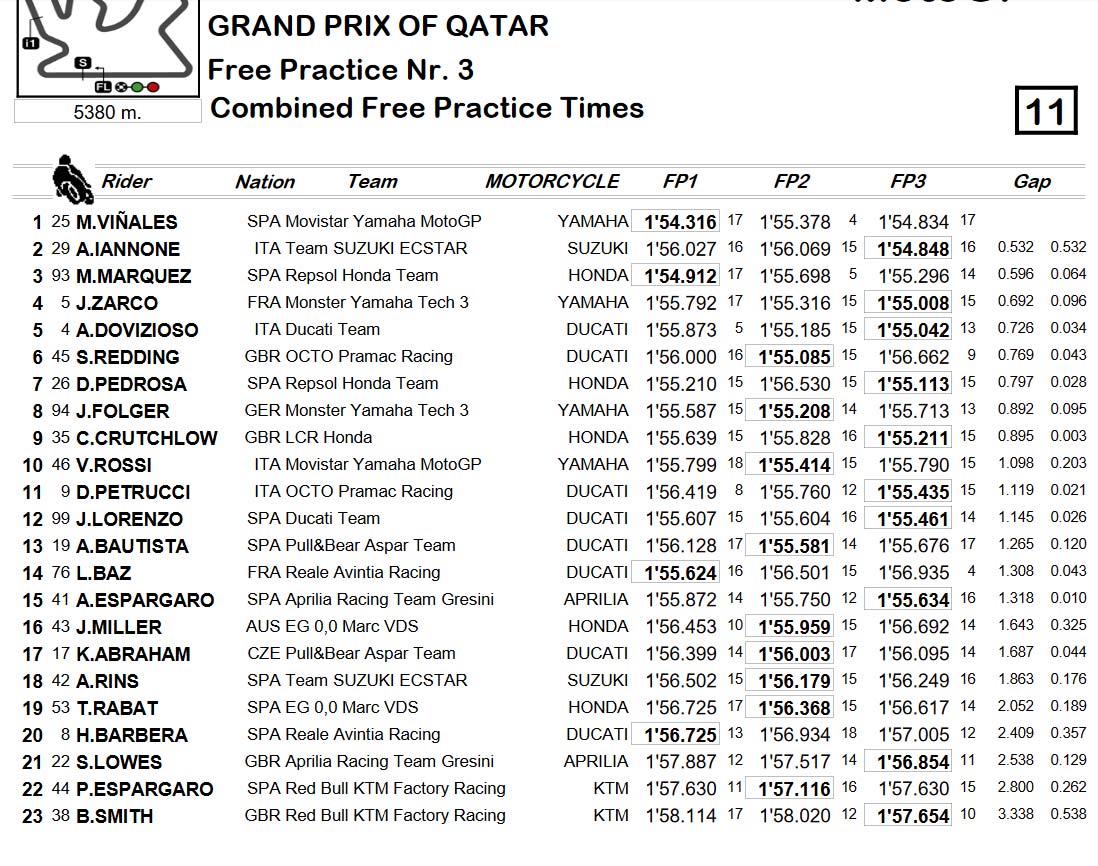Image resolution: width=1098 pixels, height=866 pixels.
Task: Click the 5380 m. track length box
Action: point(108,112)
